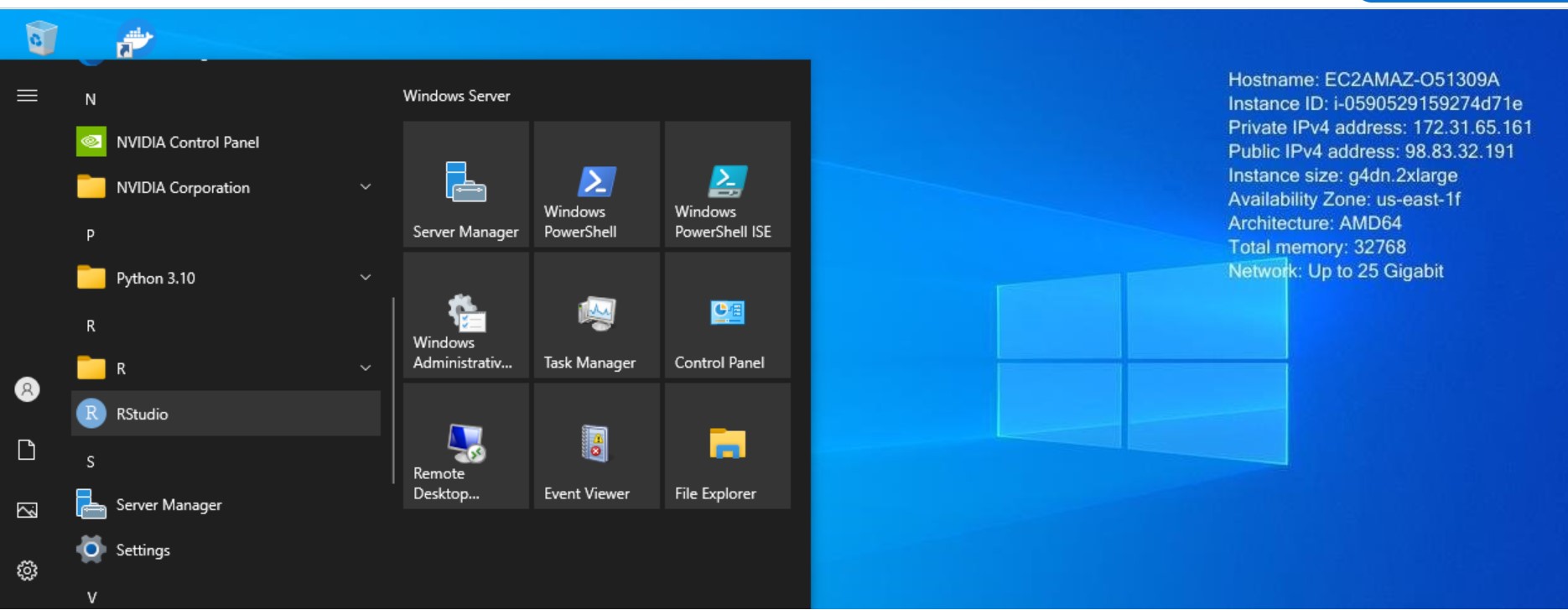This screenshot has height=610, width=1568.
Task: Jump to the letter P section header
Action: (91, 235)
